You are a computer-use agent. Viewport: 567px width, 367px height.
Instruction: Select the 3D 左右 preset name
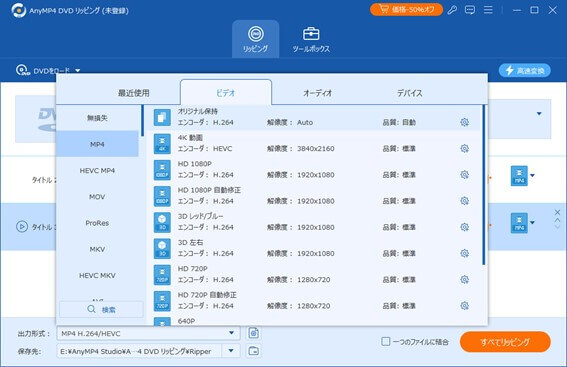click(190, 243)
